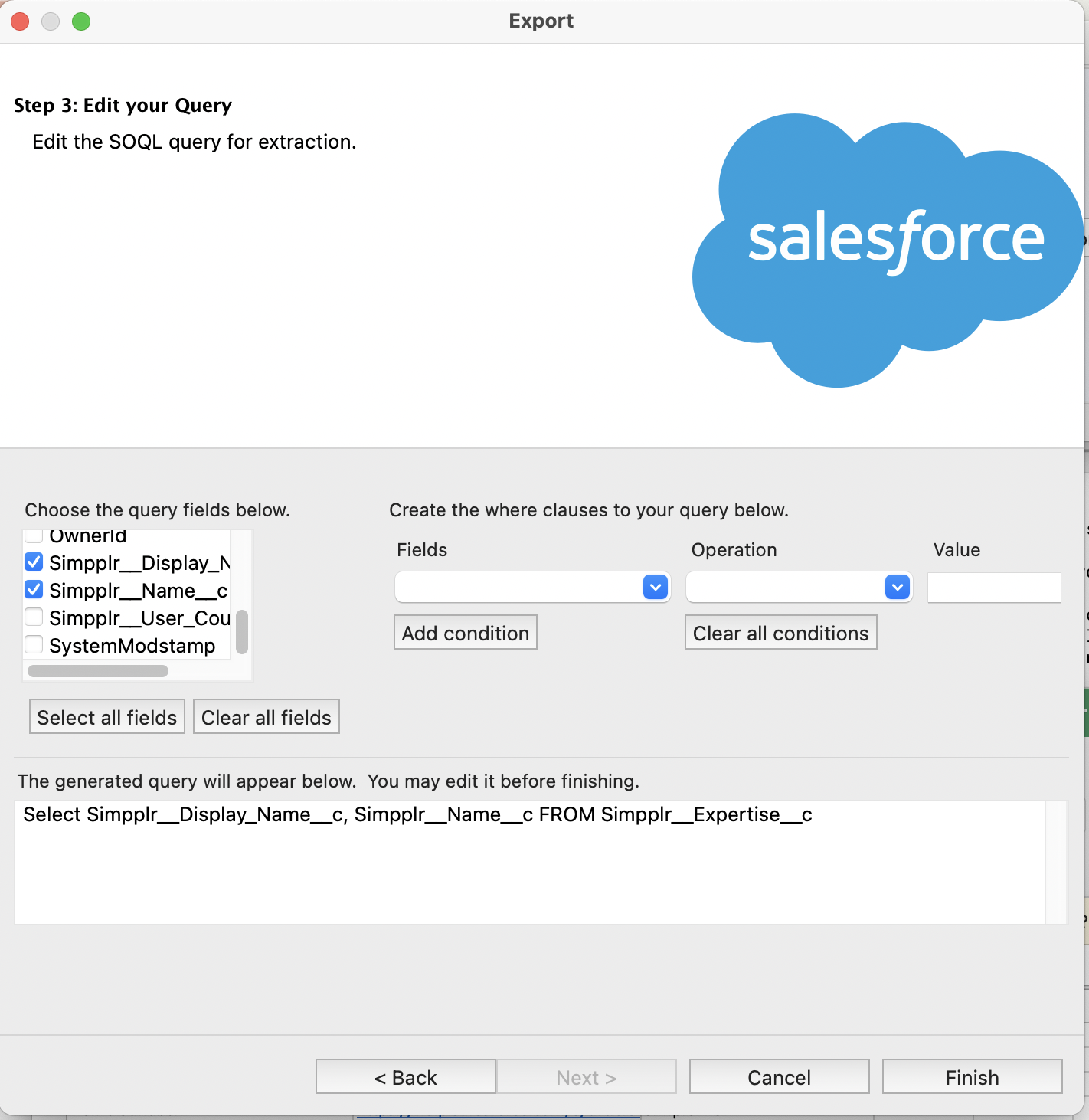Click the Select all fields button
This screenshot has height=1120, width=1089.
pyautogui.click(x=107, y=717)
